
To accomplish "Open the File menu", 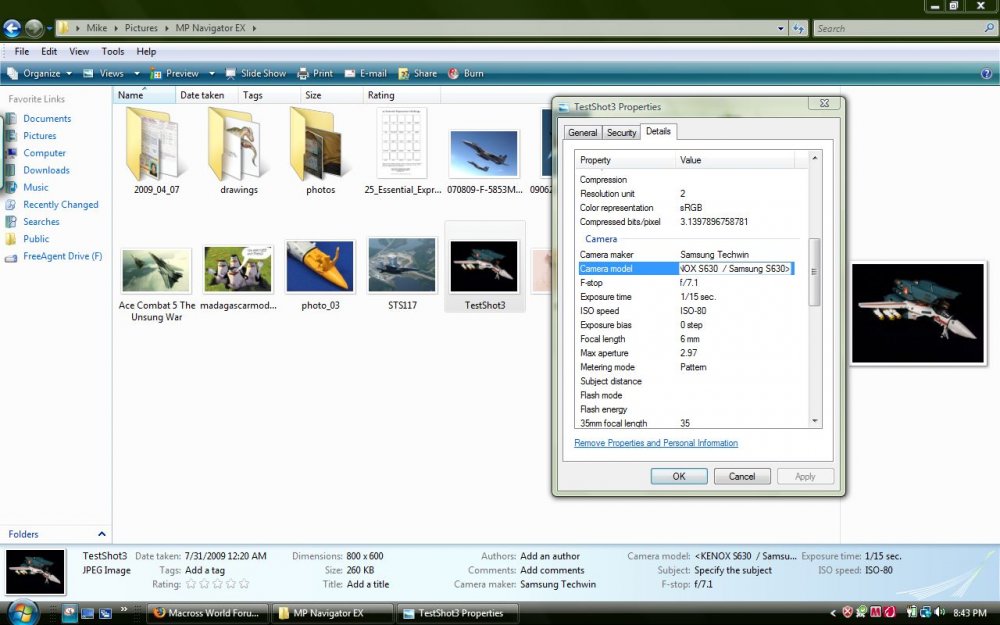I will pos(22,52).
